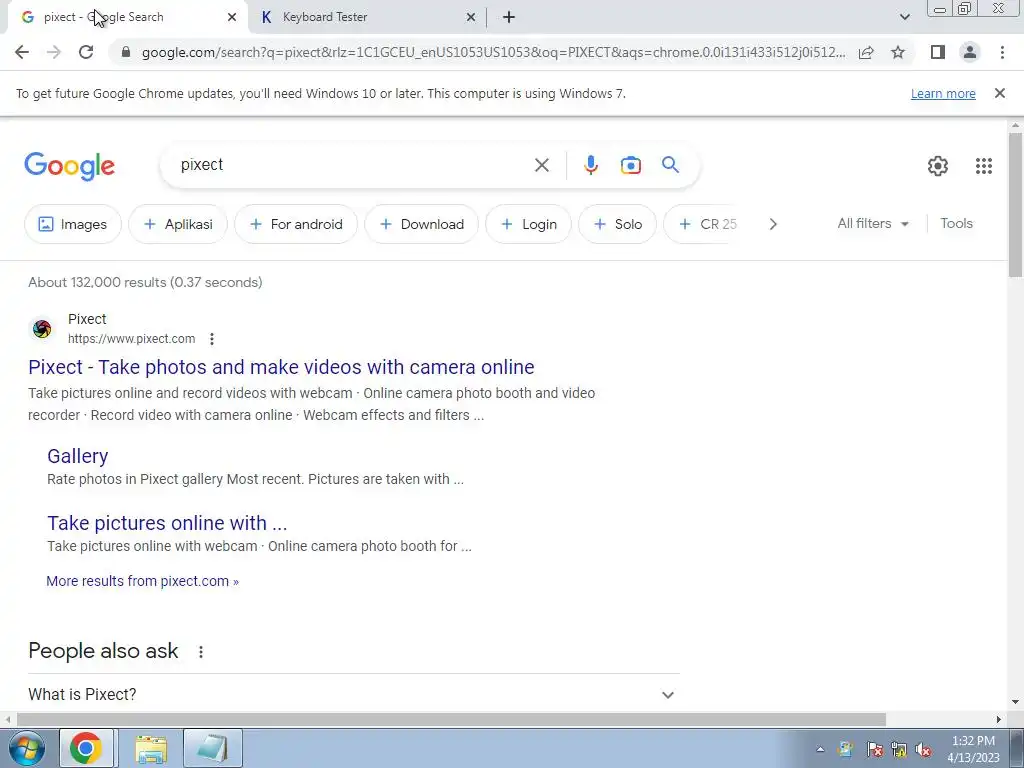Open a new tab with the plus

(509, 17)
